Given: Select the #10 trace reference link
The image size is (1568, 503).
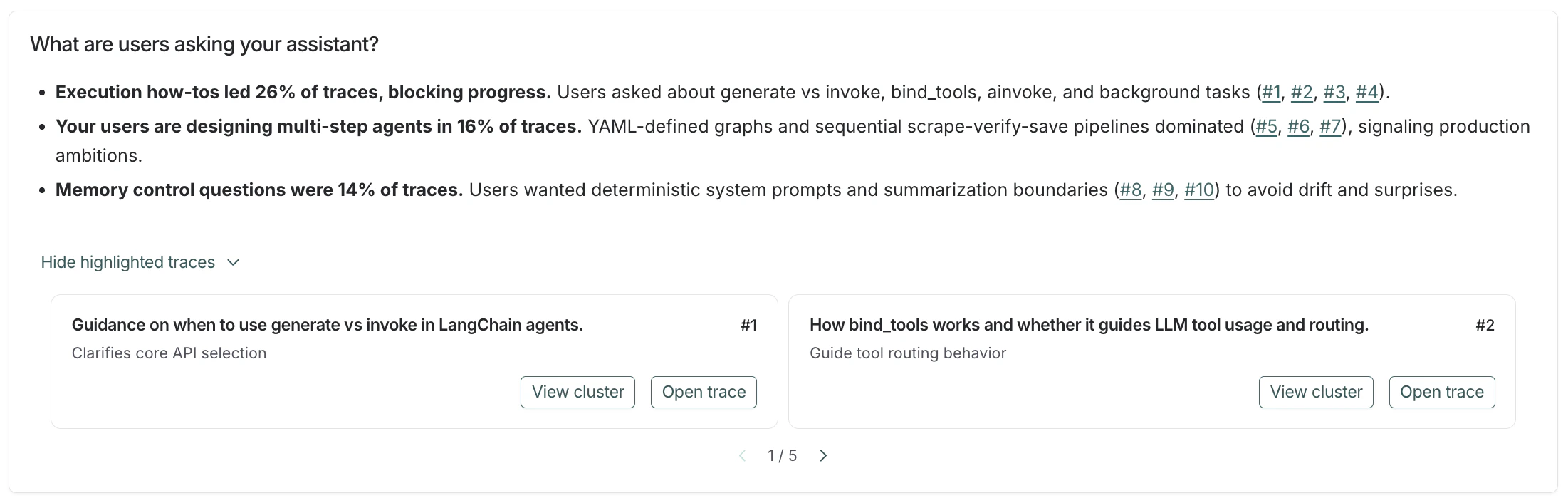Looking at the screenshot, I should coord(1198,190).
